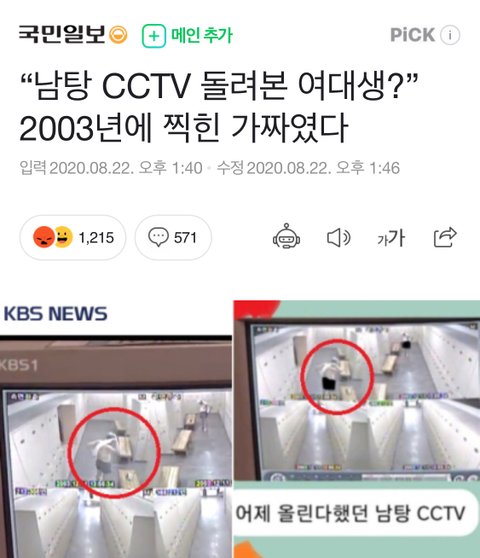480x558 pixels.
Task: Open the AI summary robot icon
Action: (x=286, y=236)
